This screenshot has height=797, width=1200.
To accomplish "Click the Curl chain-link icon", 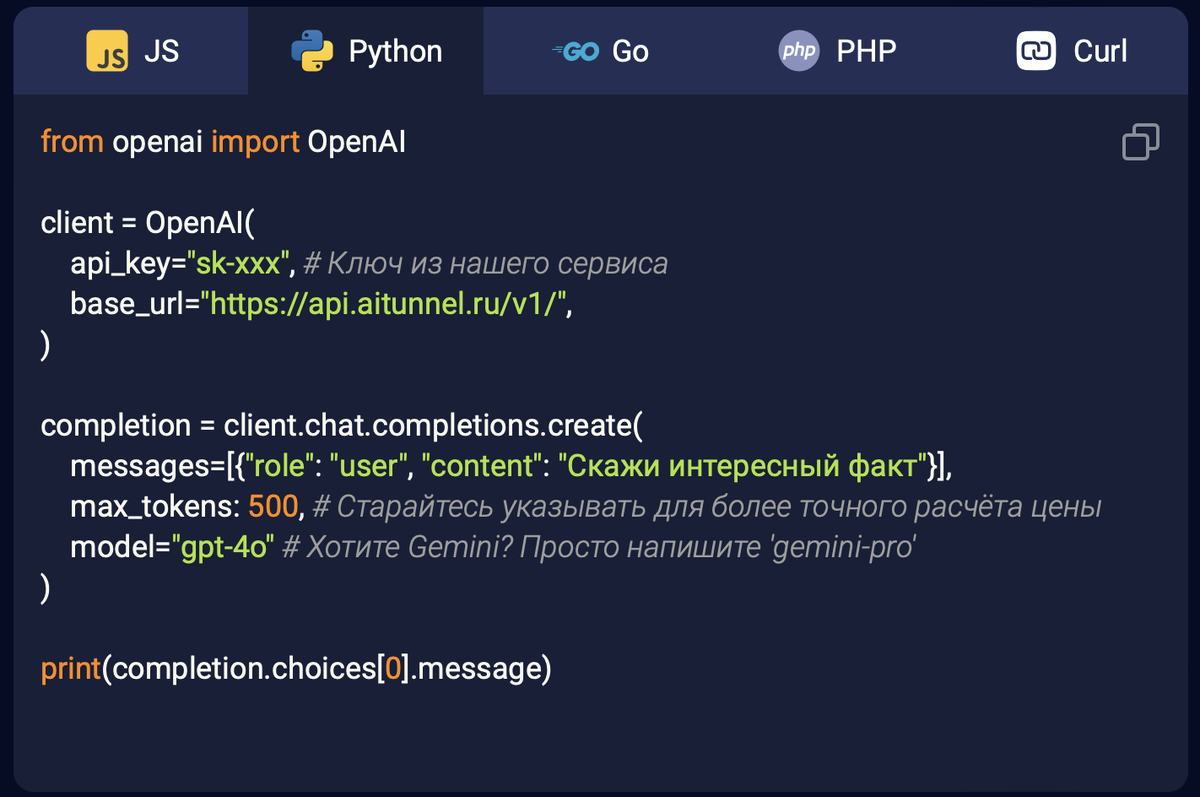I will [x=1035, y=50].
